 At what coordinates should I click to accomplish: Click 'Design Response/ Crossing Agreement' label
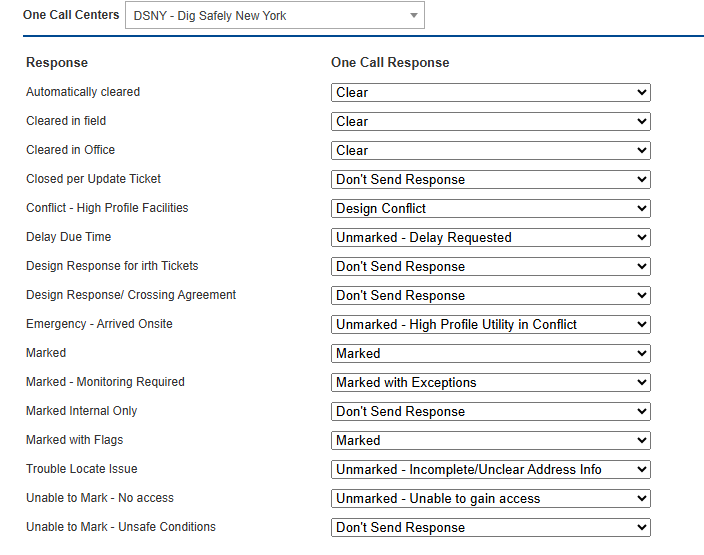click(x=131, y=295)
